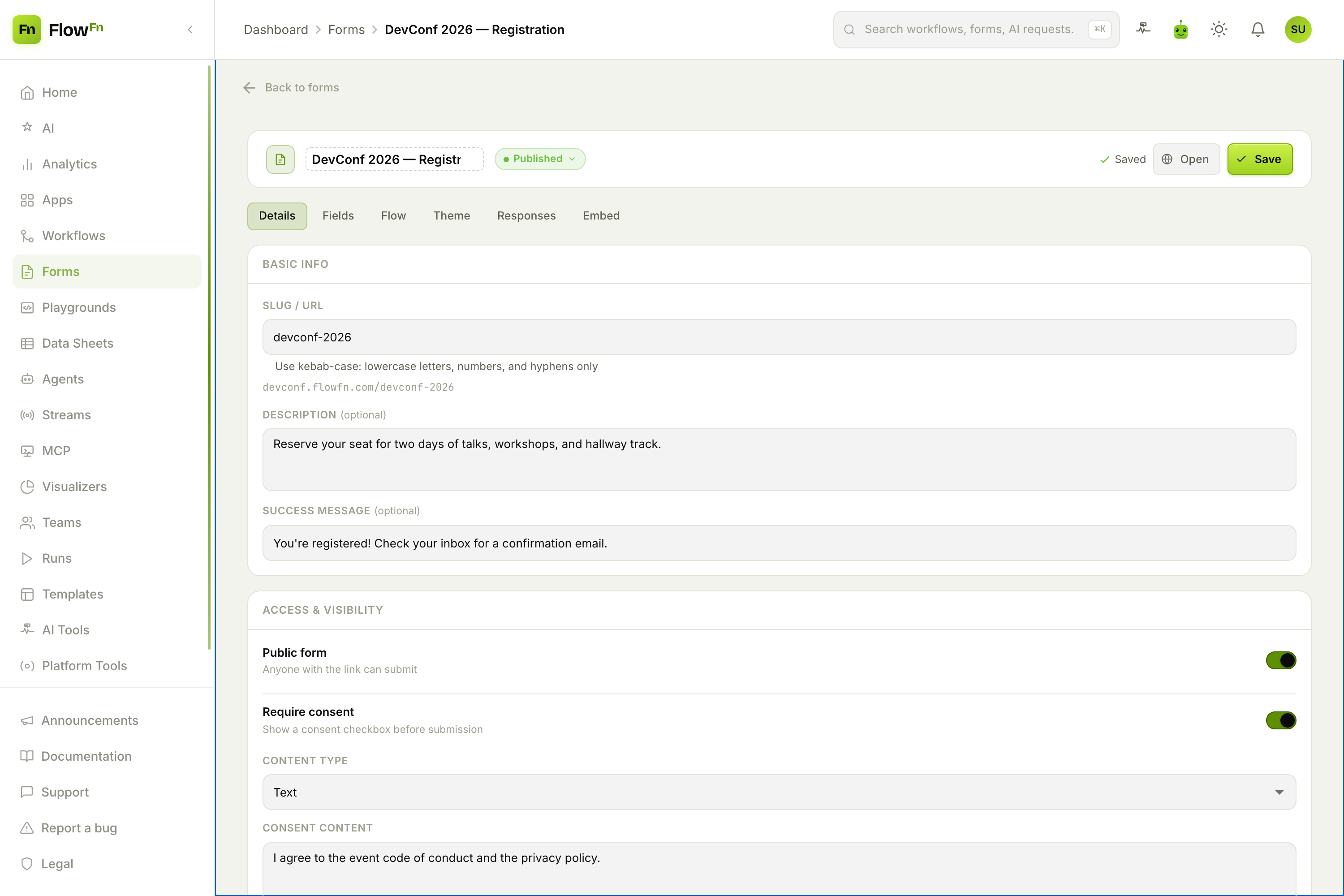The height and width of the screenshot is (896, 1344).
Task: Open the Published status dropdown
Action: point(540,159)
